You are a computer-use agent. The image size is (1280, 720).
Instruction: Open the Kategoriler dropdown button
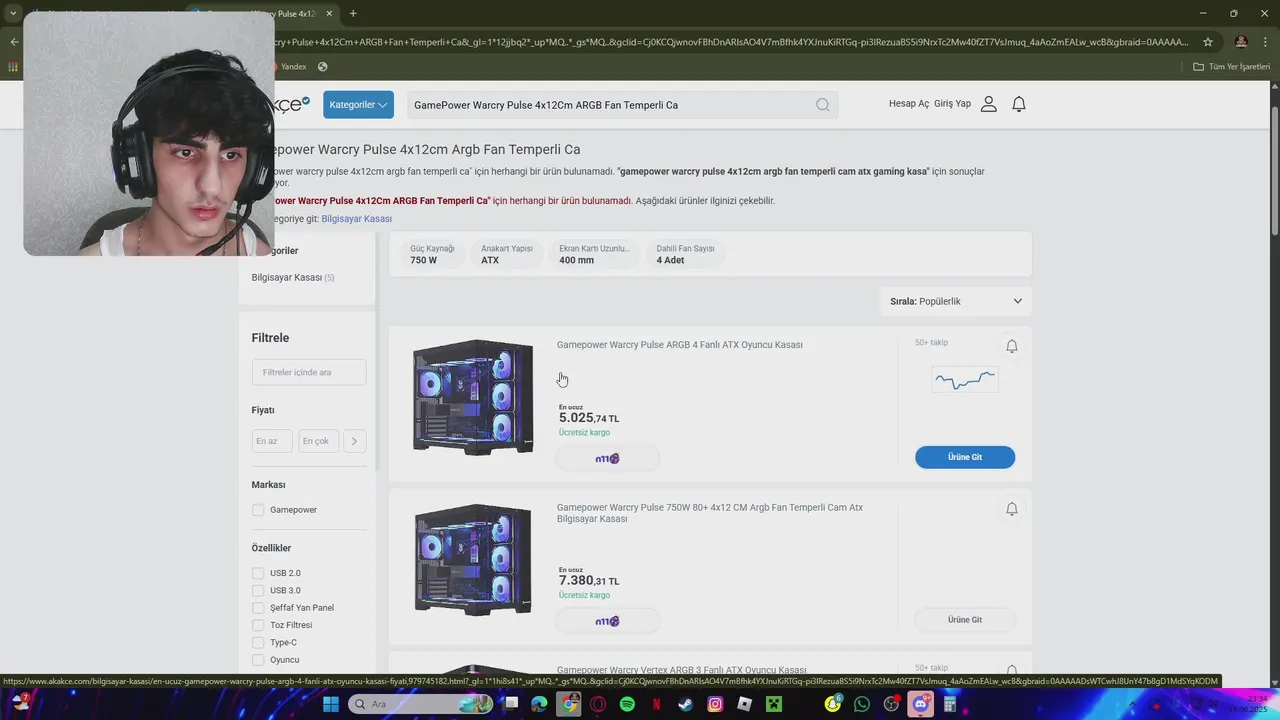[358, 105]
